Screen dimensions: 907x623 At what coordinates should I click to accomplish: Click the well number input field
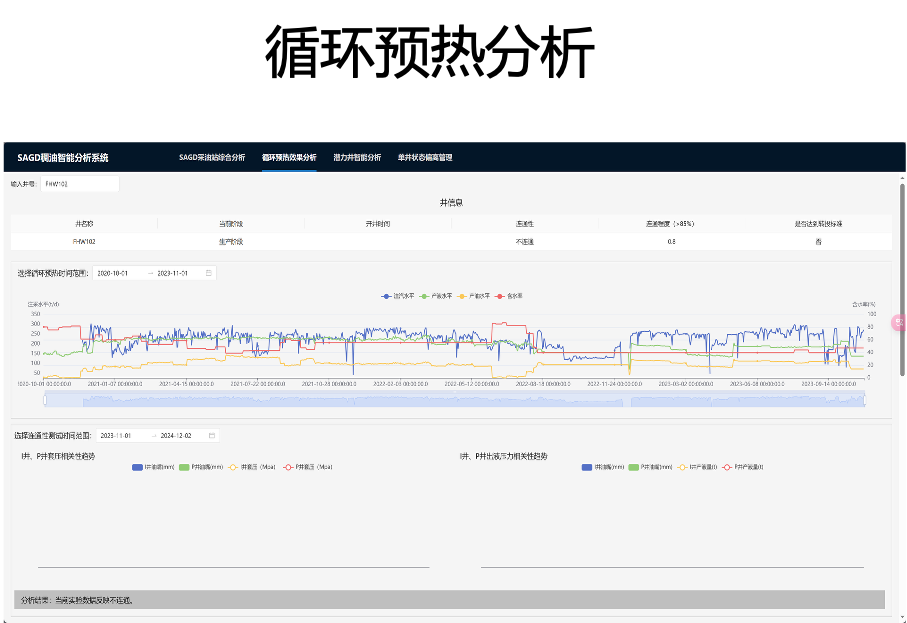pos(79,184)
